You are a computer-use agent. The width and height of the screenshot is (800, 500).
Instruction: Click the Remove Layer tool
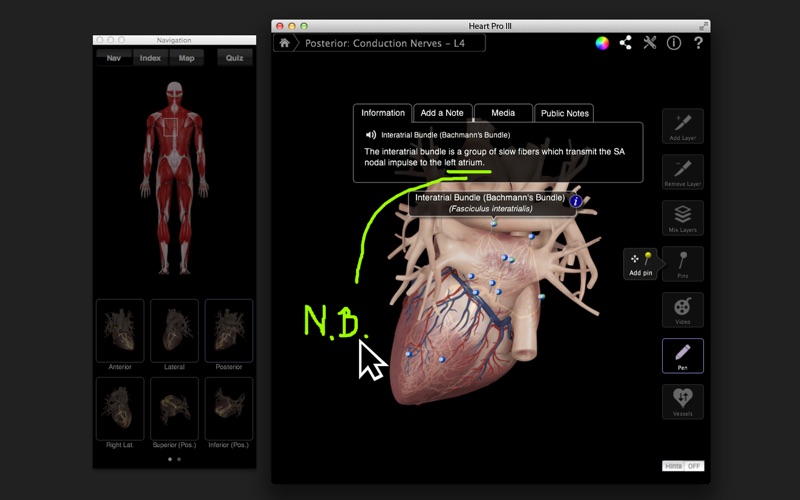tap(683, 172)
